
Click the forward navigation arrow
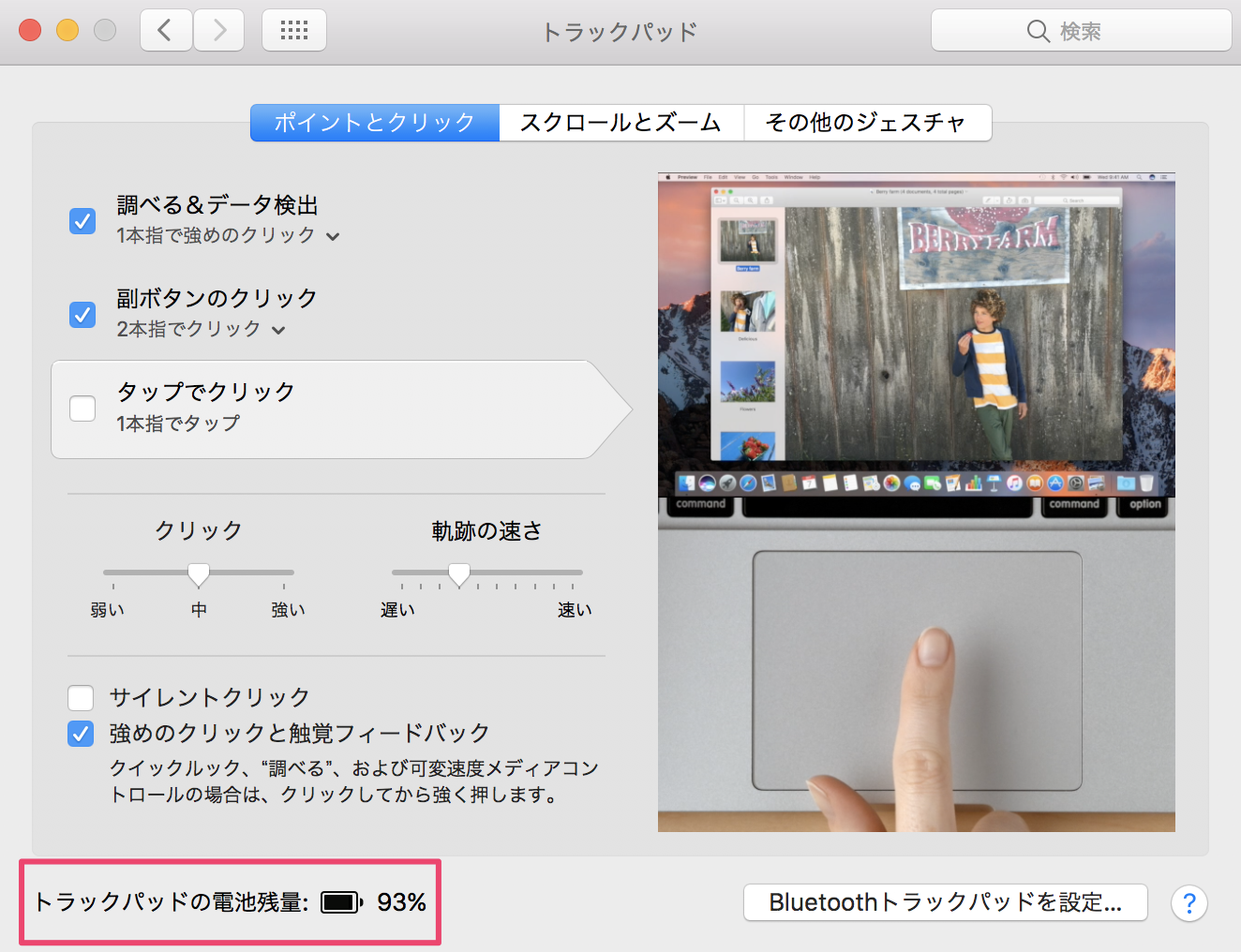coord(218,29)
